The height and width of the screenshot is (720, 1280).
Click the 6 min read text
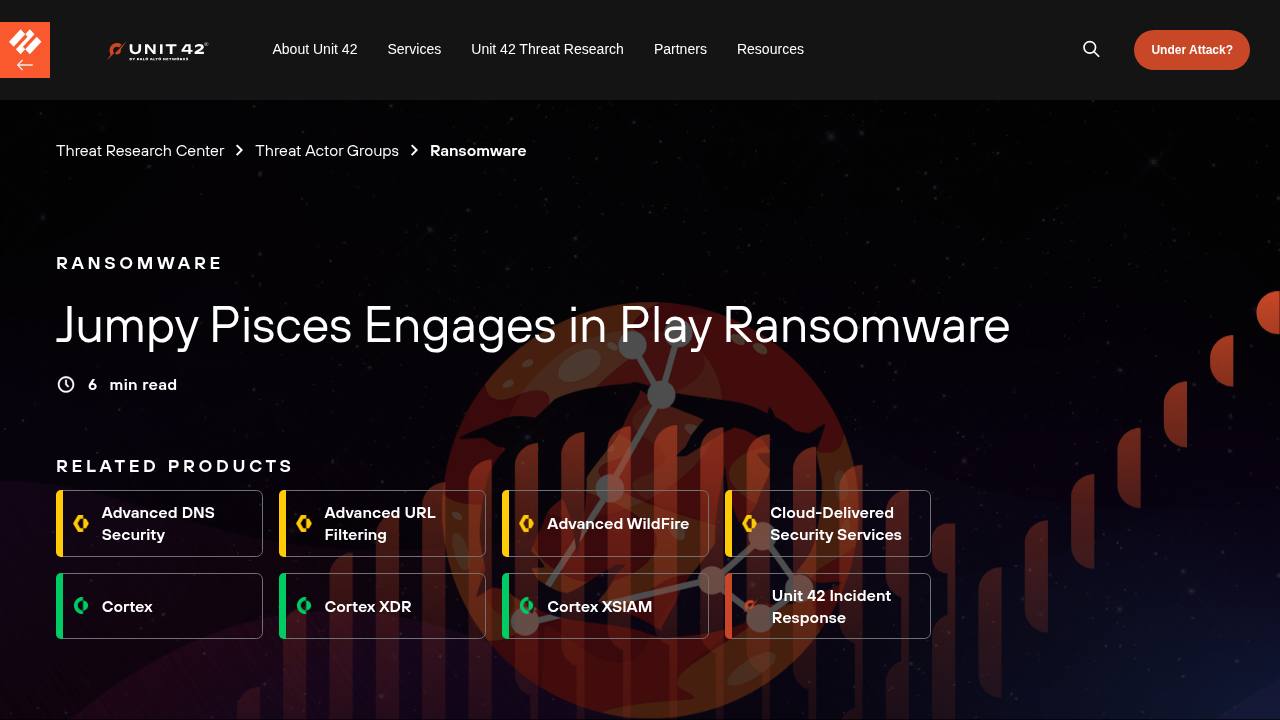pos(132,385)
